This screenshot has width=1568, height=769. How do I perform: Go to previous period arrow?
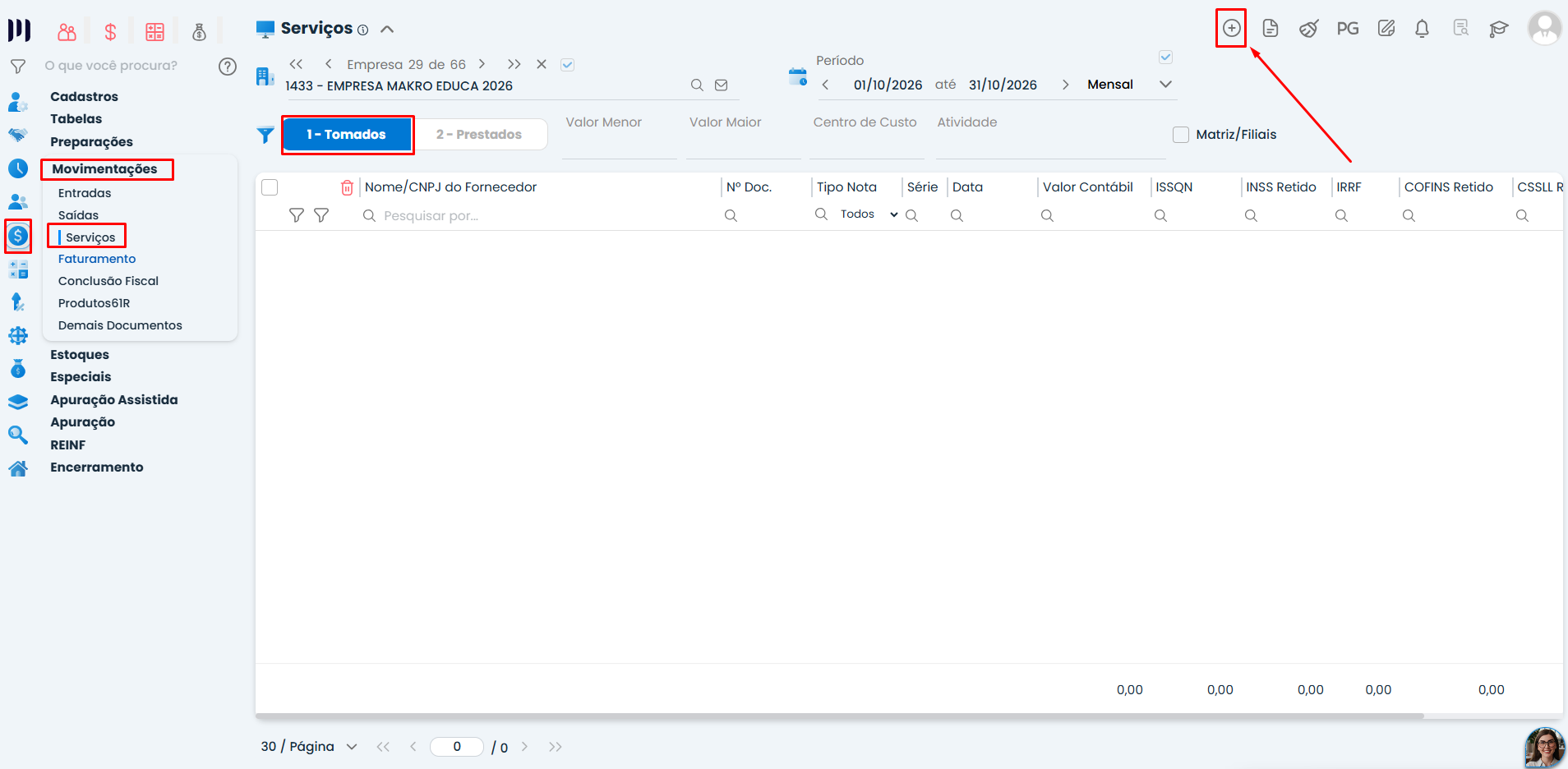826,85
